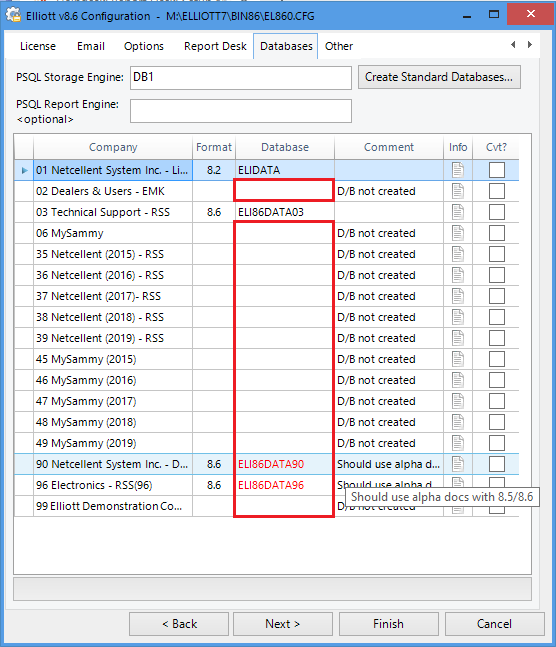Check Cvt? box for 35 Netcellent (2015)
Viewport: 556px width, 647px height.
pyautogui.click(x=497, y=254)
